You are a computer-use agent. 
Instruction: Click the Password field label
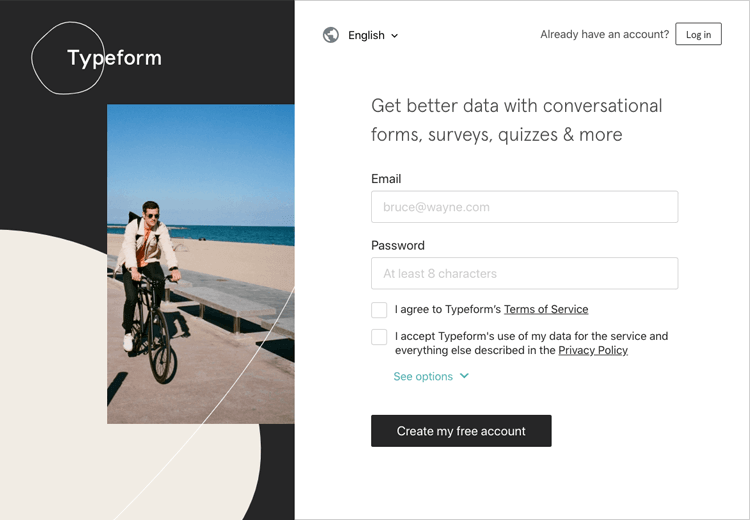pos(397,245)
